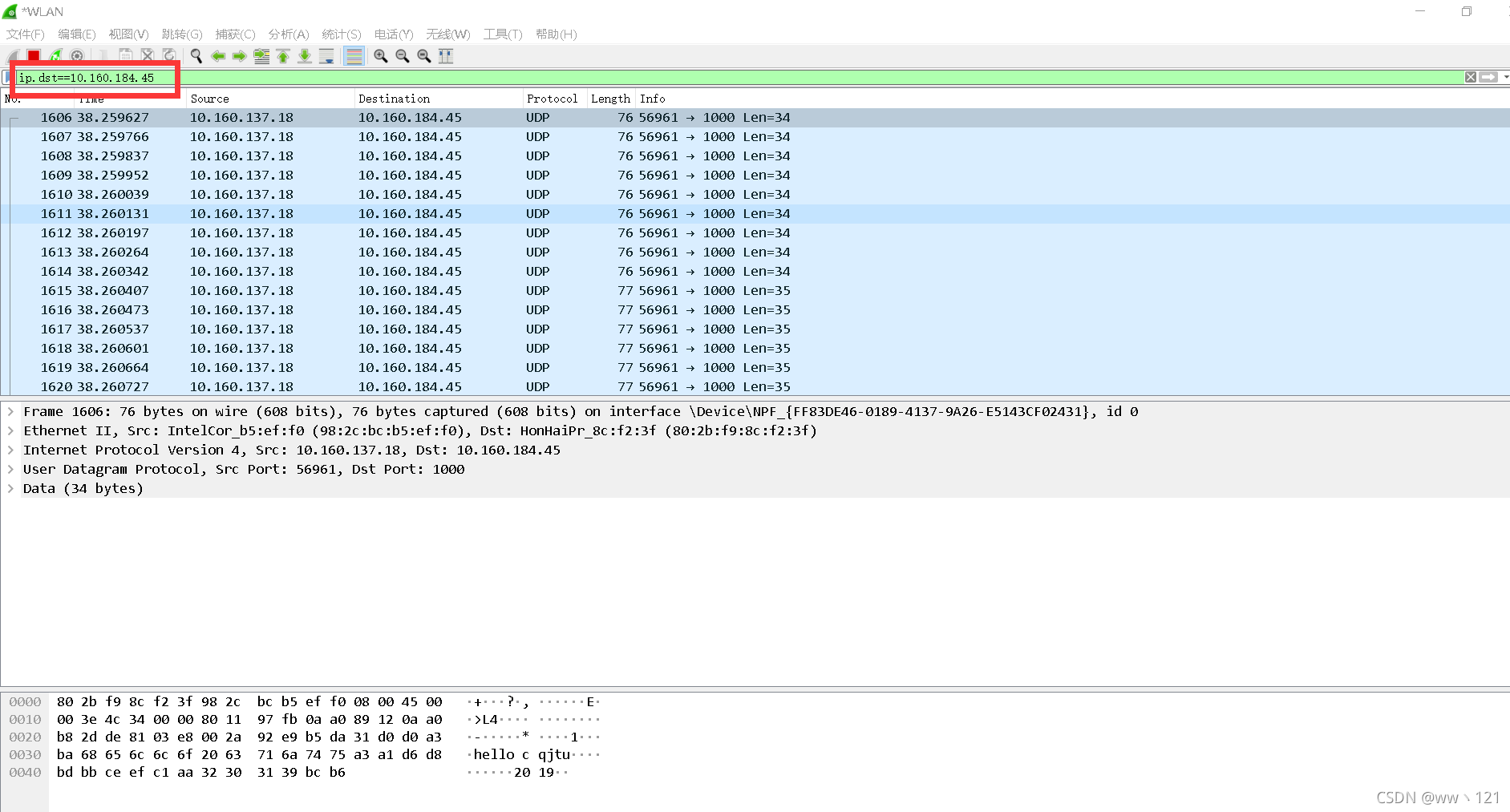Open the 文件(F) menu
The image size is (1510, 812).
tap(26, 34)
